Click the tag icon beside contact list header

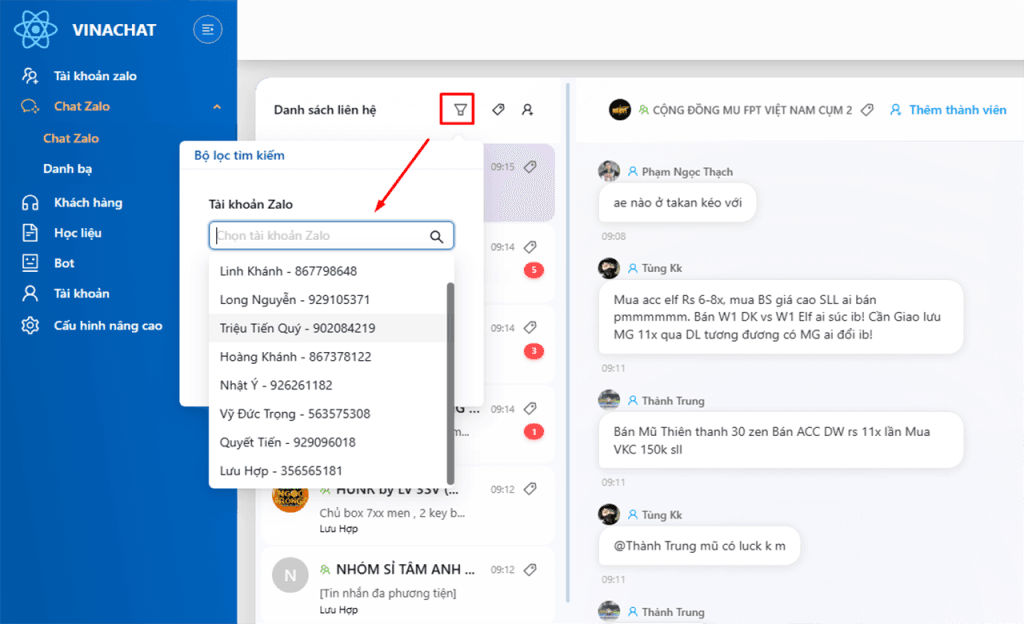(498, 110)
